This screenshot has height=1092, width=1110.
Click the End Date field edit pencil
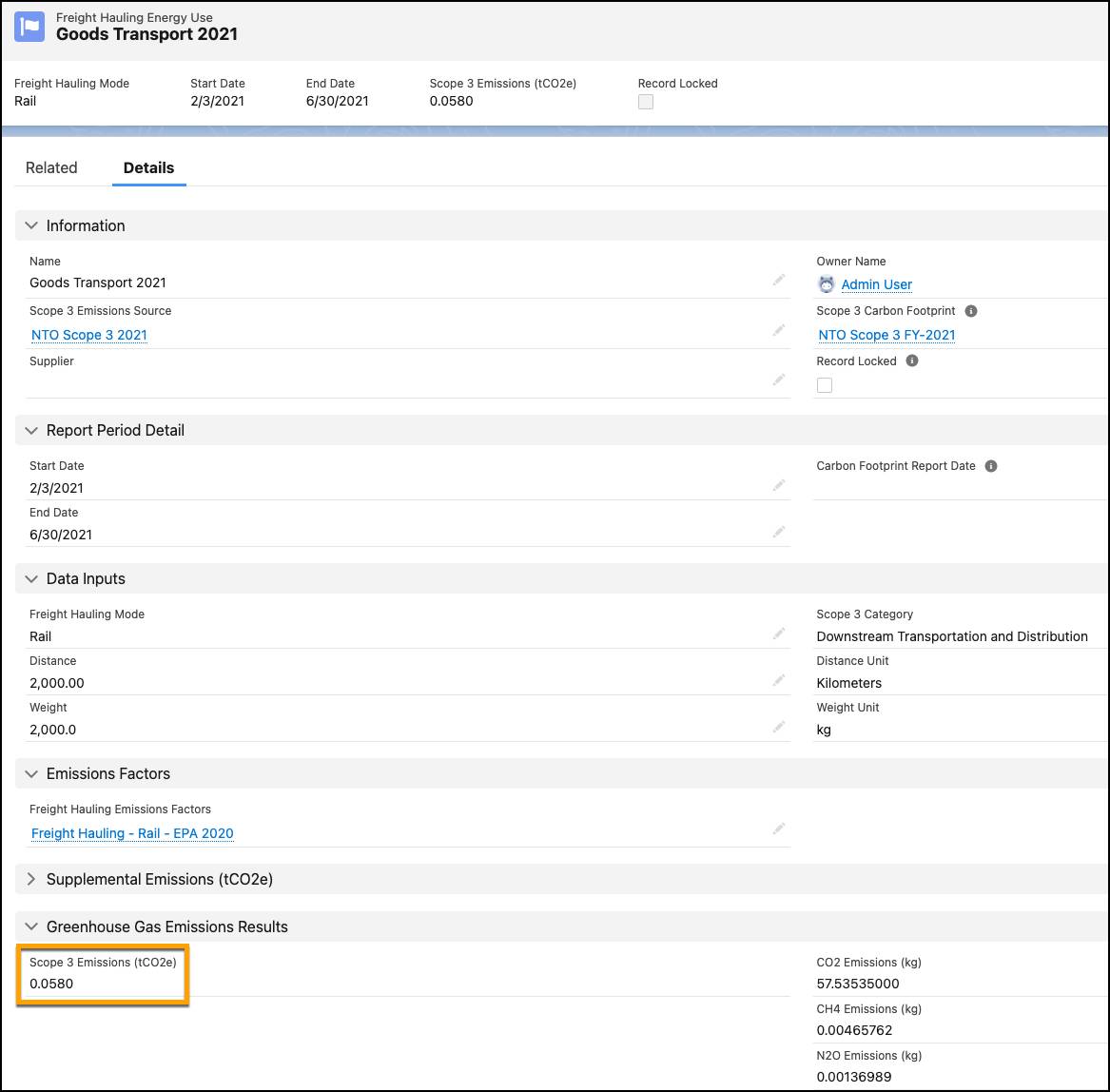coord(779,532)
